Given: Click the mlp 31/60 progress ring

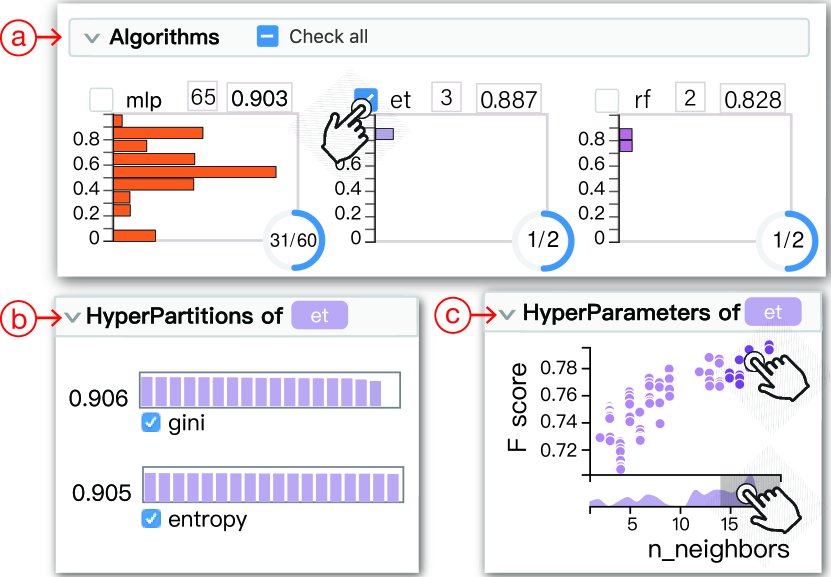Looking at the screenshot, I should click(x=293, y=240).
